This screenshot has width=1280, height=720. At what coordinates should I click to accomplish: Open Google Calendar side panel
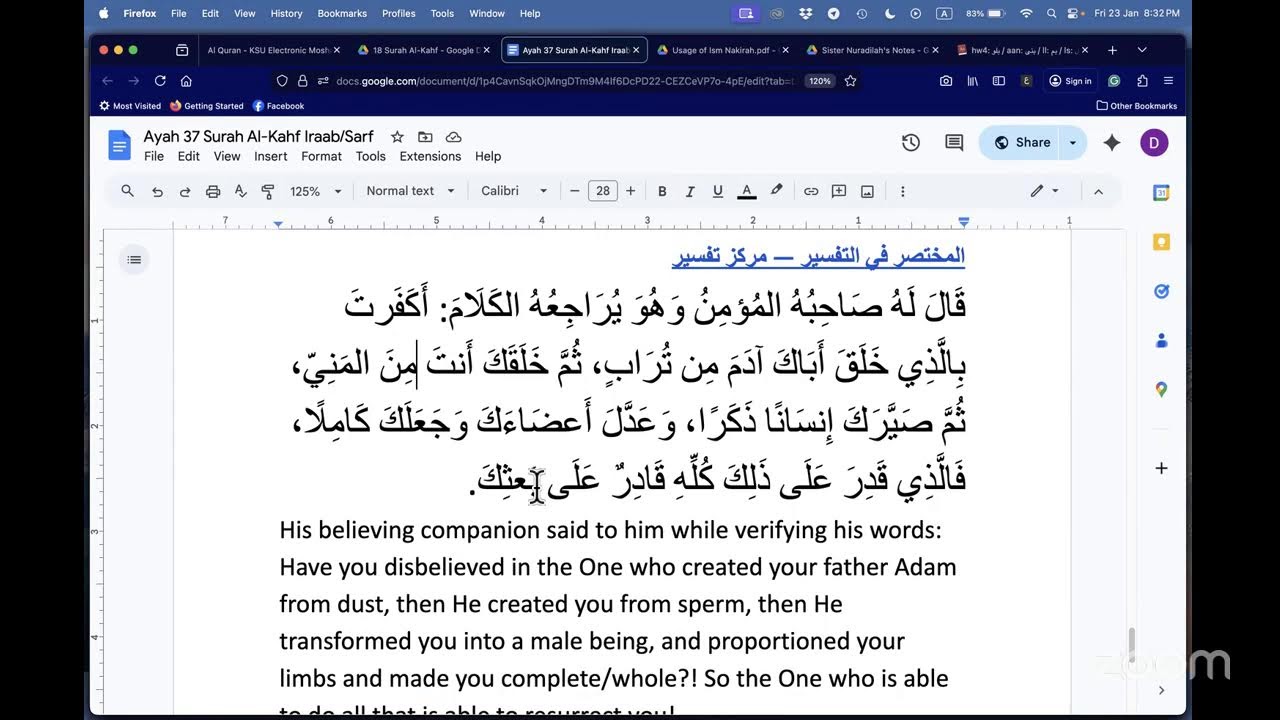(1161, 193)
